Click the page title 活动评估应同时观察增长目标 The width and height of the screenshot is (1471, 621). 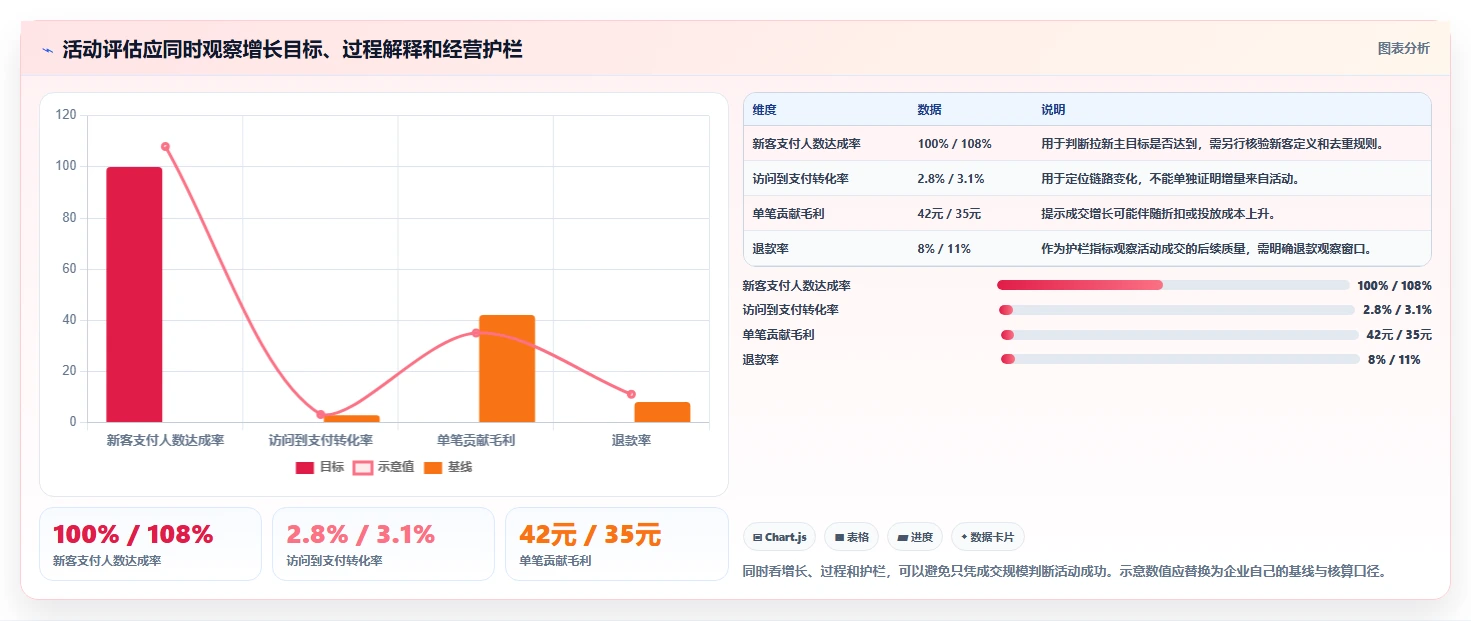point(292,50)
